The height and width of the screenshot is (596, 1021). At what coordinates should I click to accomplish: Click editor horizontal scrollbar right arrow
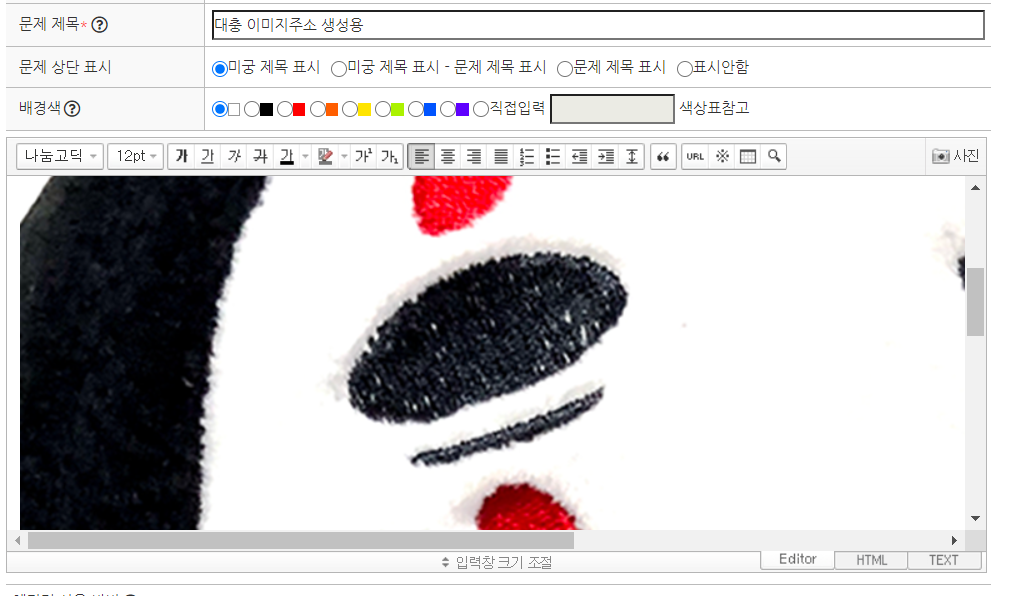(955, 541)
